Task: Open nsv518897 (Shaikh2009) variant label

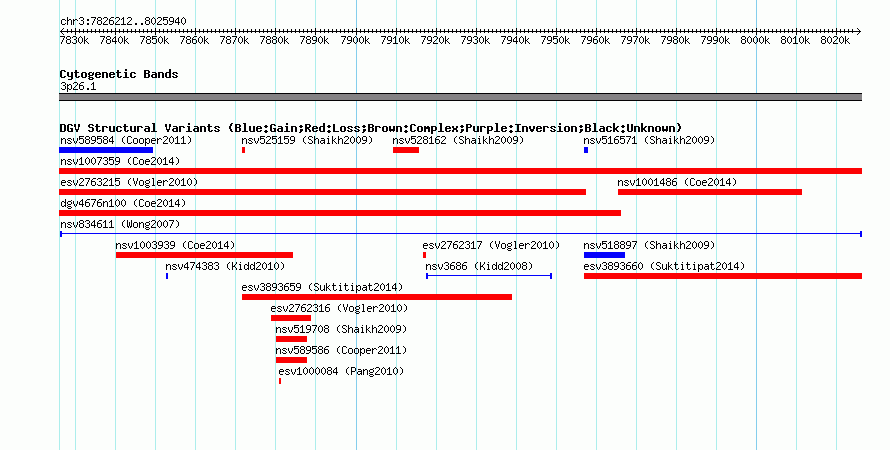Action: [x=649, y=245]
